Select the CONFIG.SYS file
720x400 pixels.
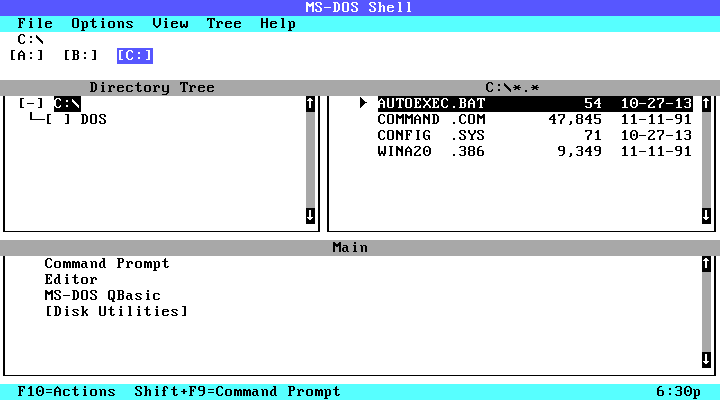pyautogui.click(x=535, y=135)
